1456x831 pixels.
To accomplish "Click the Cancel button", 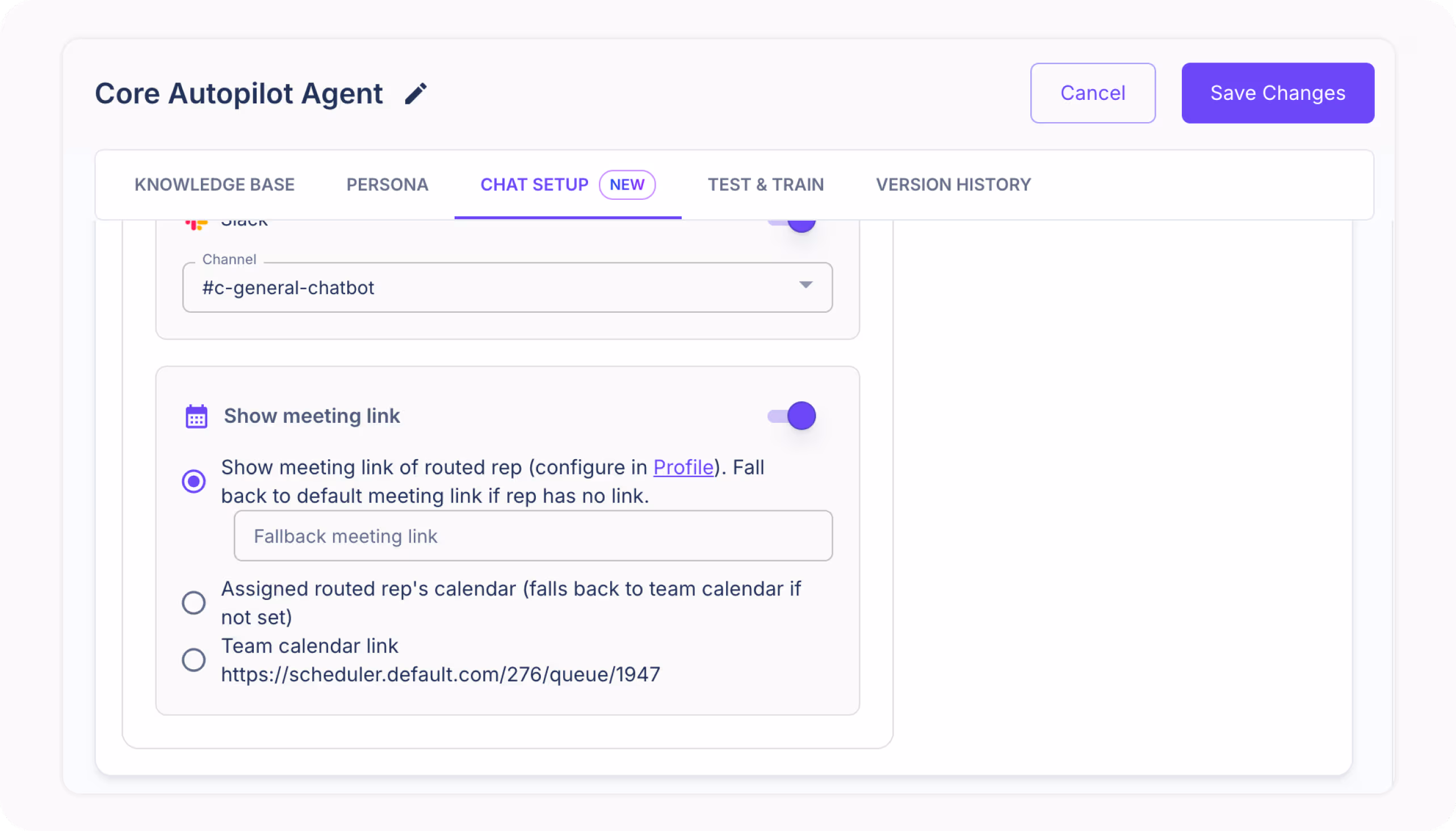I will pos(1093,93).
